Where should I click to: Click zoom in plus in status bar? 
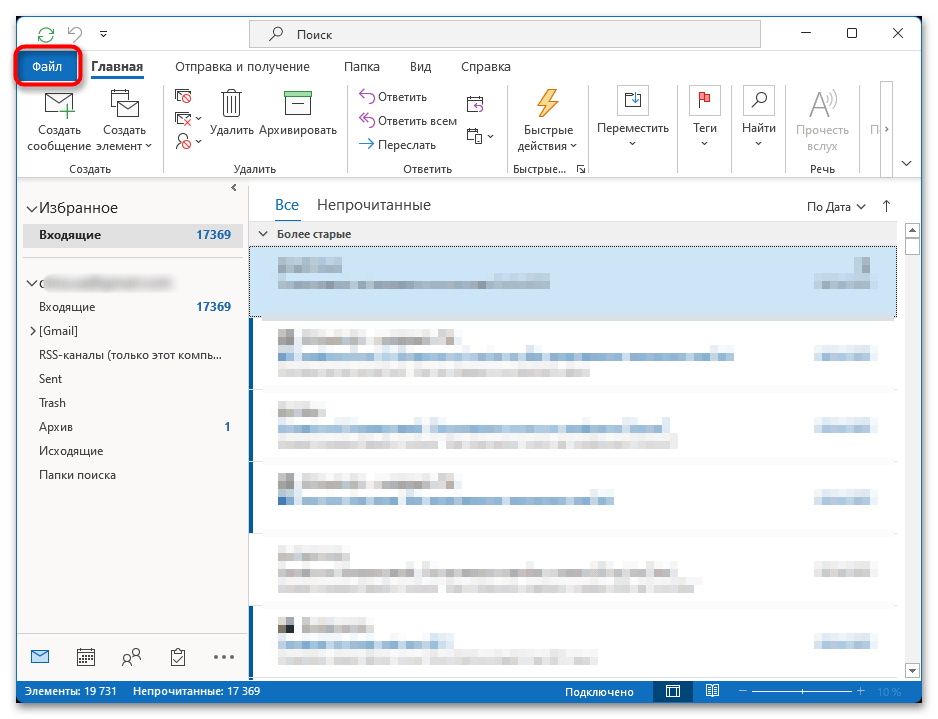860,691
